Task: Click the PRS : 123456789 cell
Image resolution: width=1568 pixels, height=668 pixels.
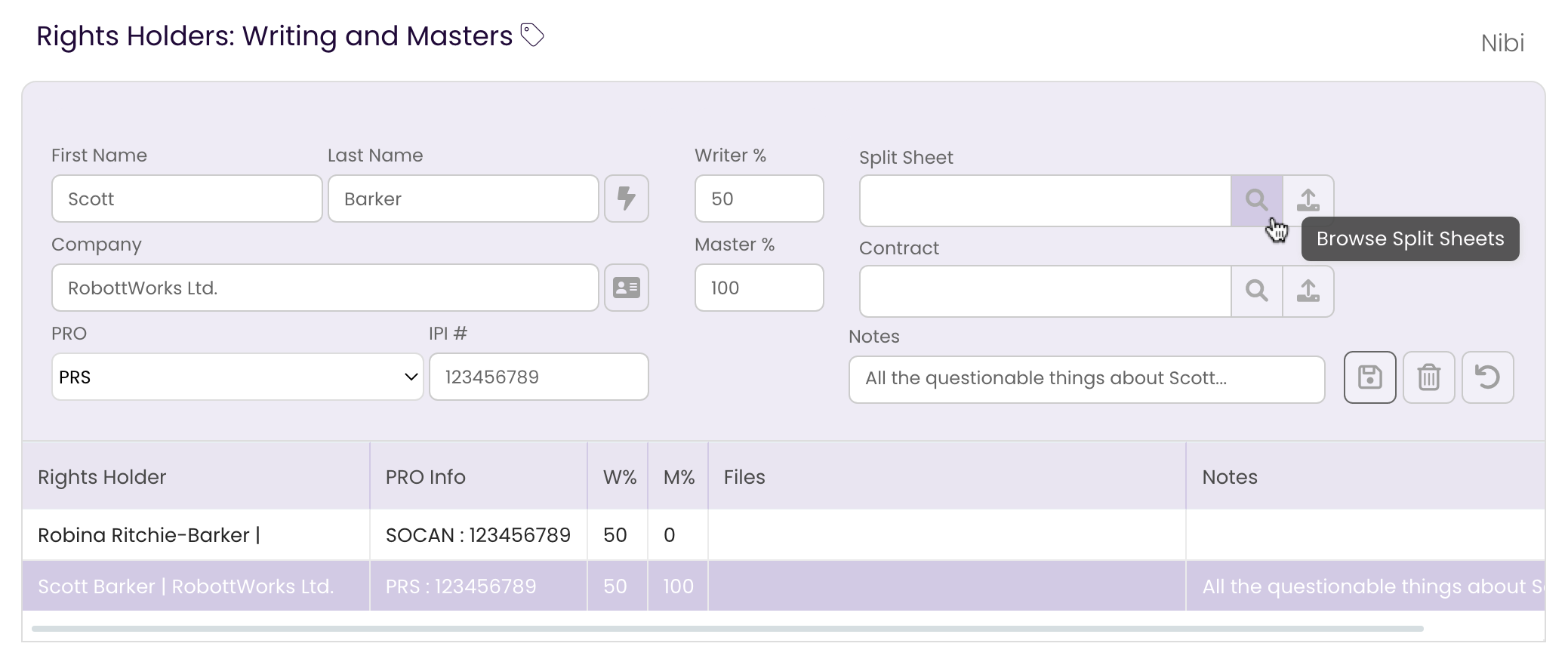Action: [479, 586]
